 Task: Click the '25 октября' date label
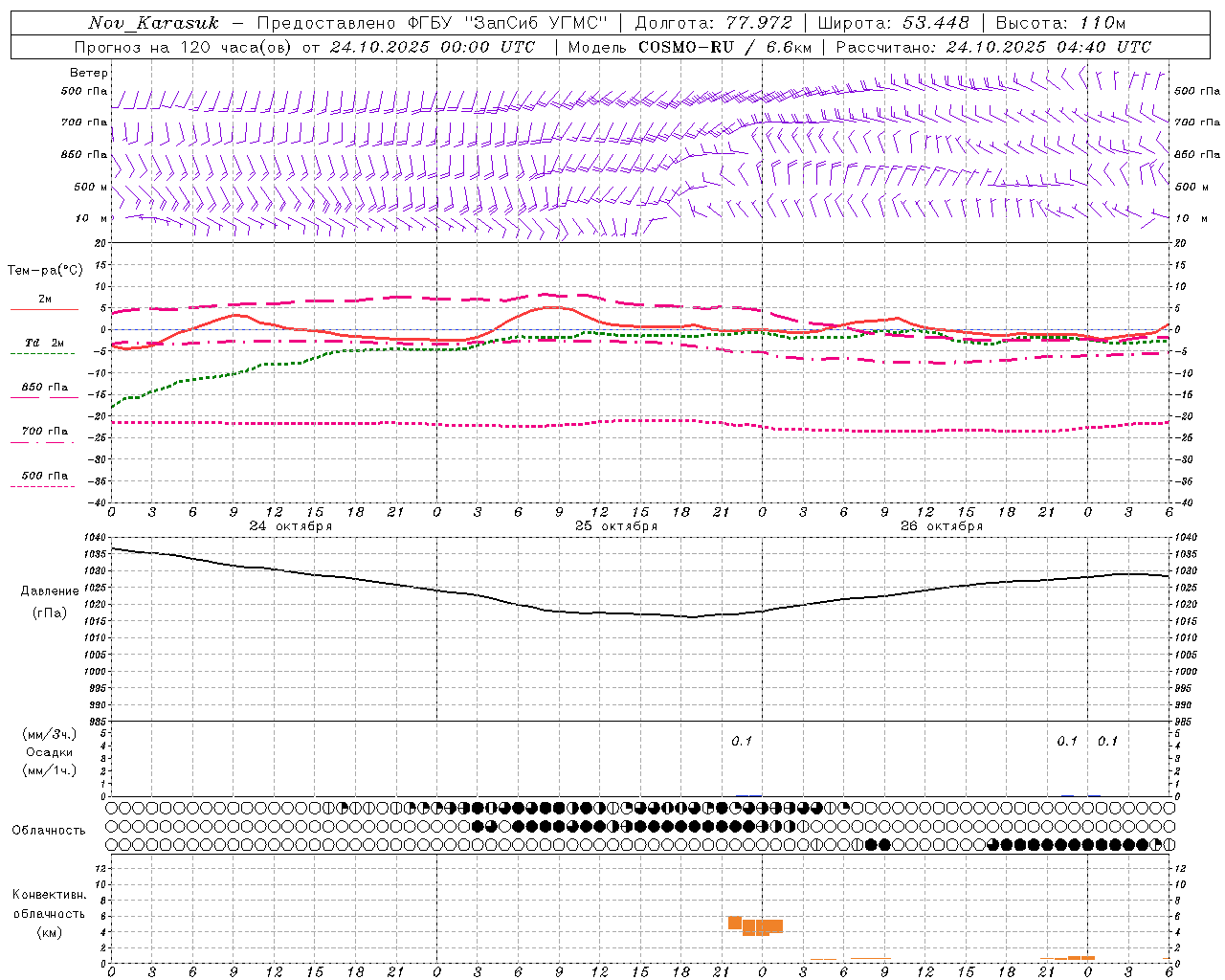pos(616,526)
